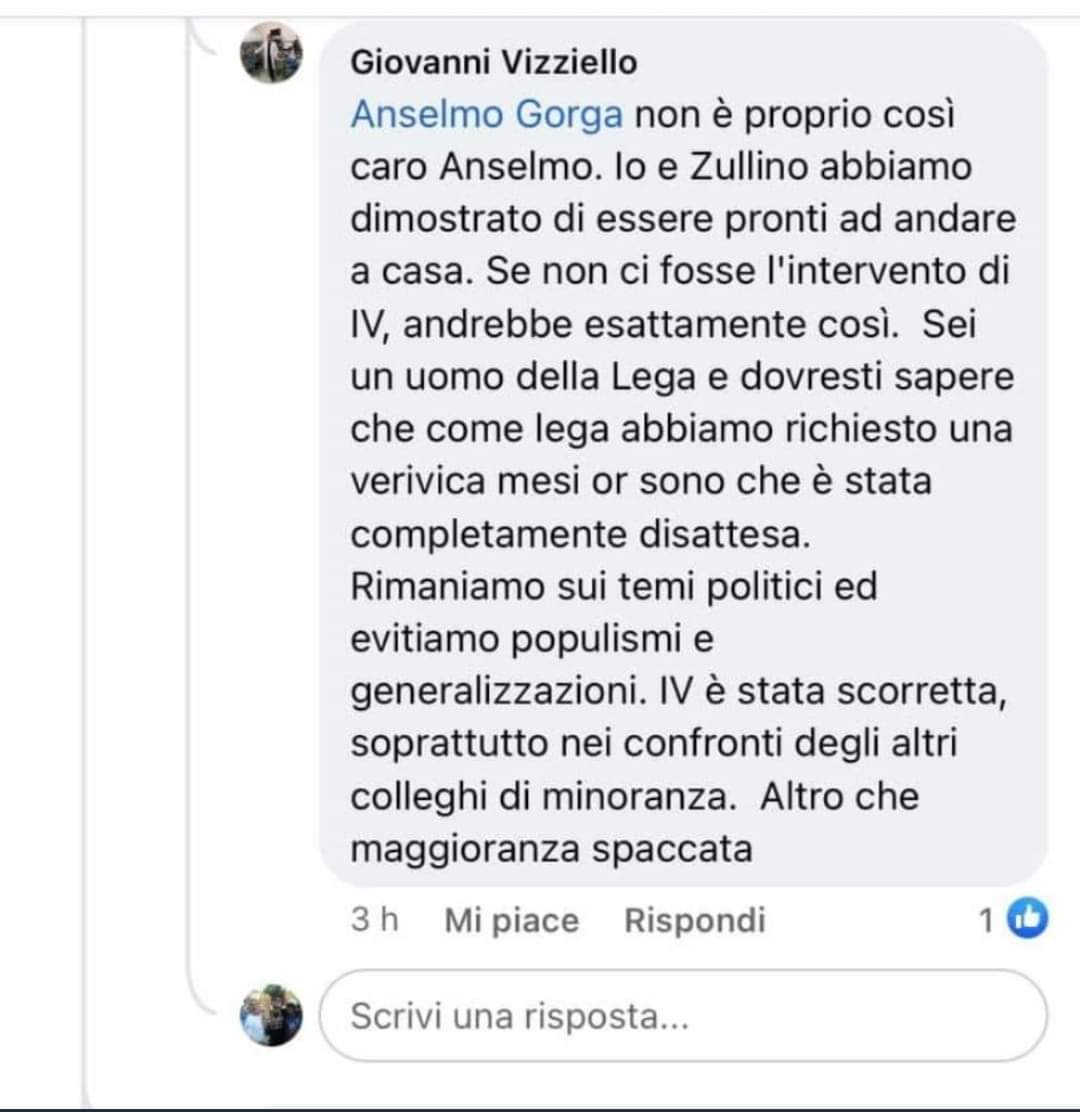Like the comment with 'Mi piace'
The height and width of the screenshot is (1112, 1080).
[x=511, y=921]
